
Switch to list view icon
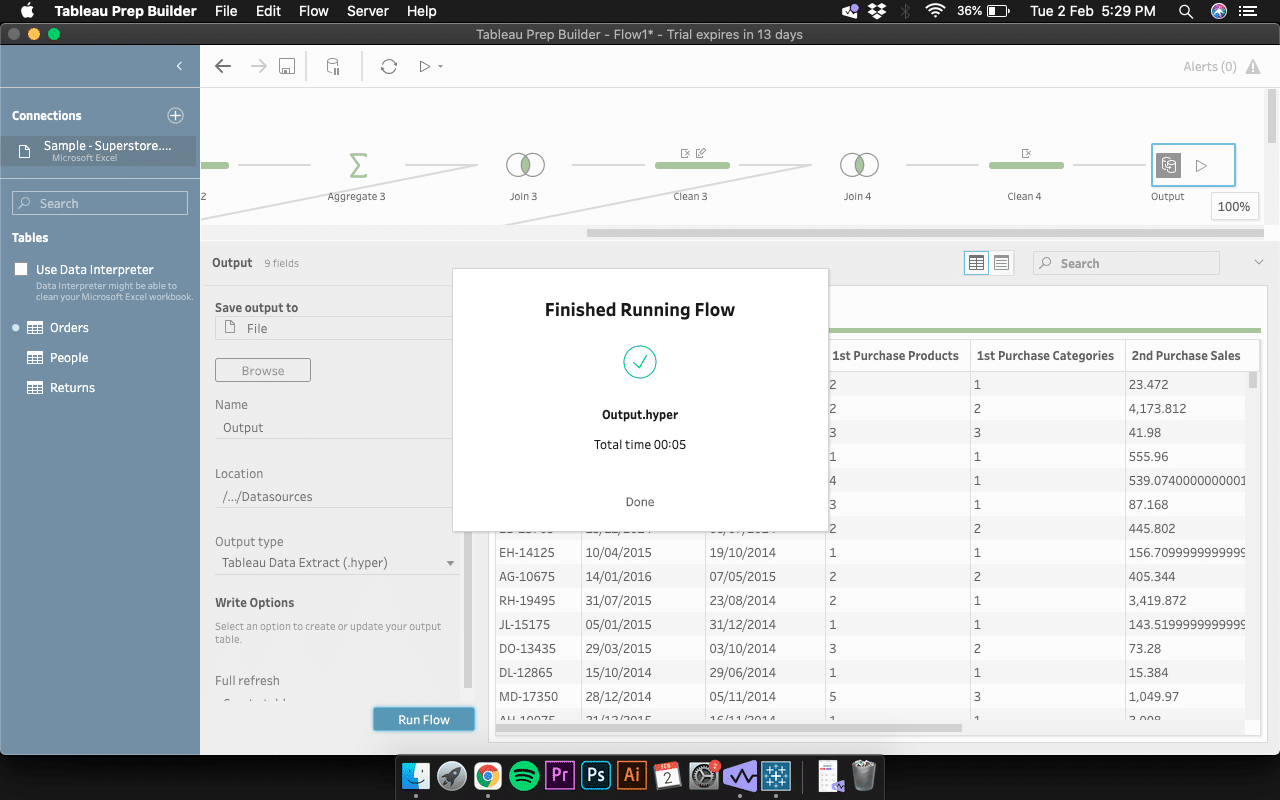1001,263
